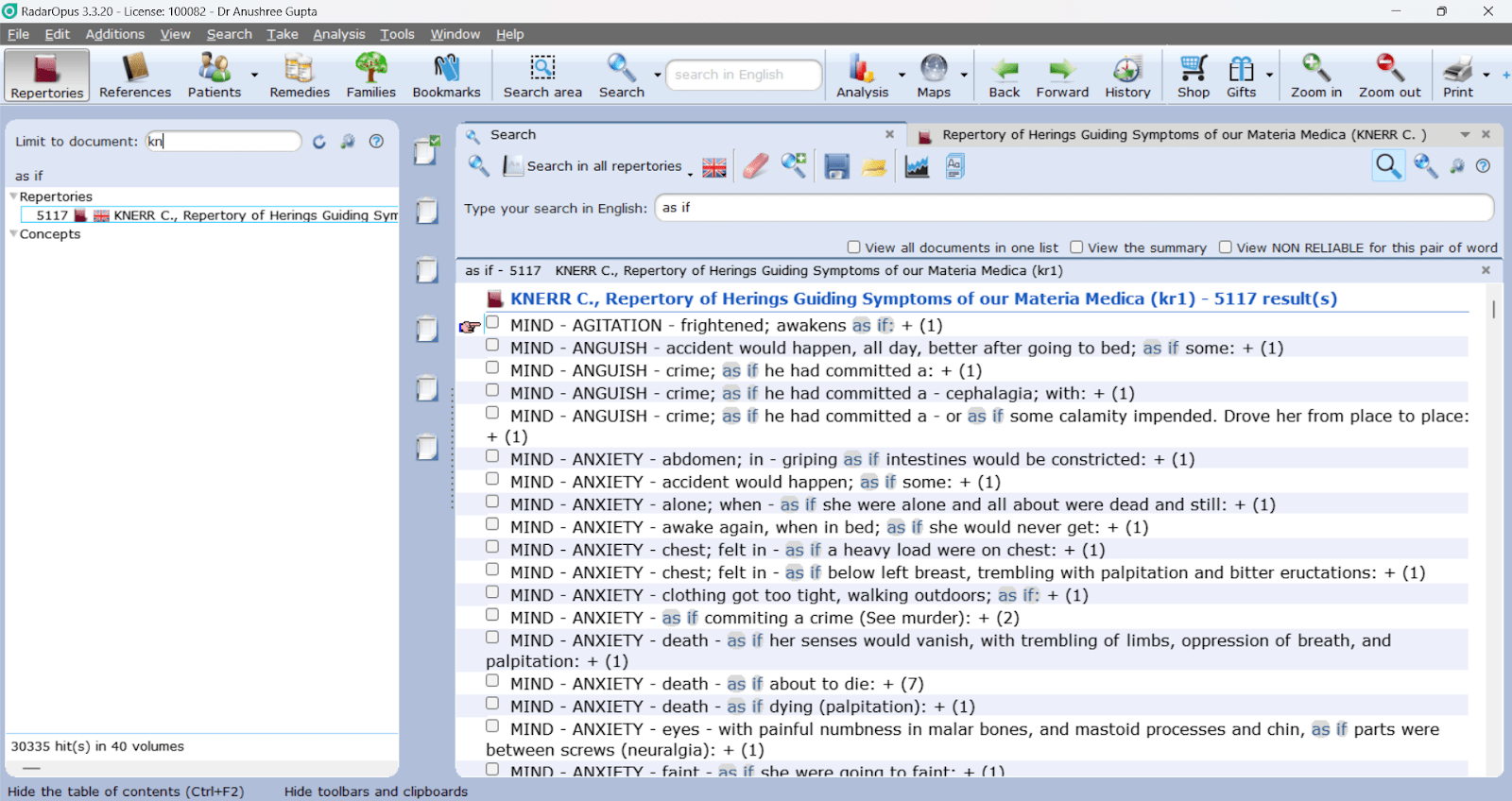Viewport: 1512px width, 801px height.
Task: Open search panel help question icon
Action: coord(1484,166)
